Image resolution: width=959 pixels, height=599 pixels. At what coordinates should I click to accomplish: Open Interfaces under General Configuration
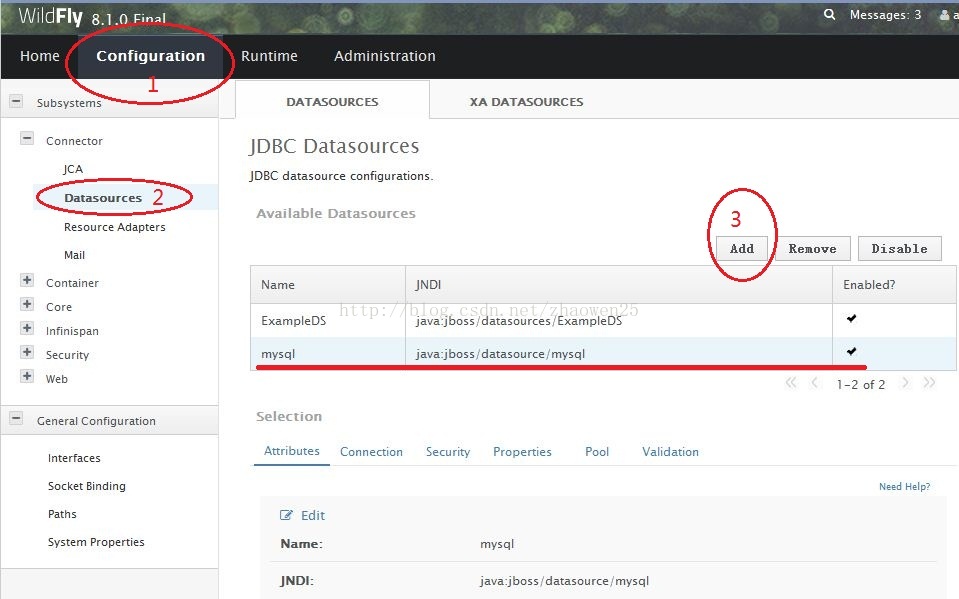pyautogui.click(x=74, y=458)
